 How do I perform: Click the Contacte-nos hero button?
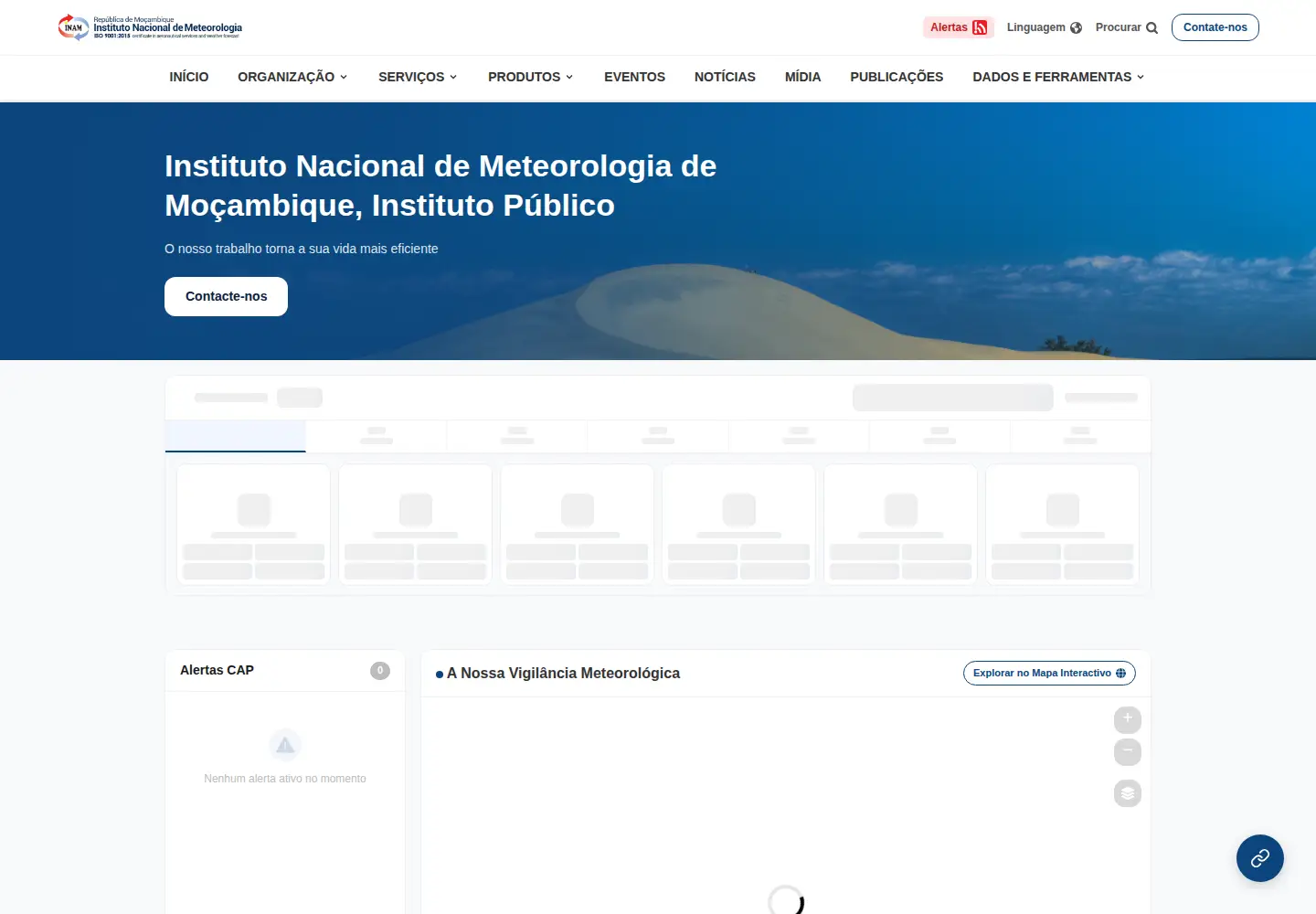tap(226, 296)
